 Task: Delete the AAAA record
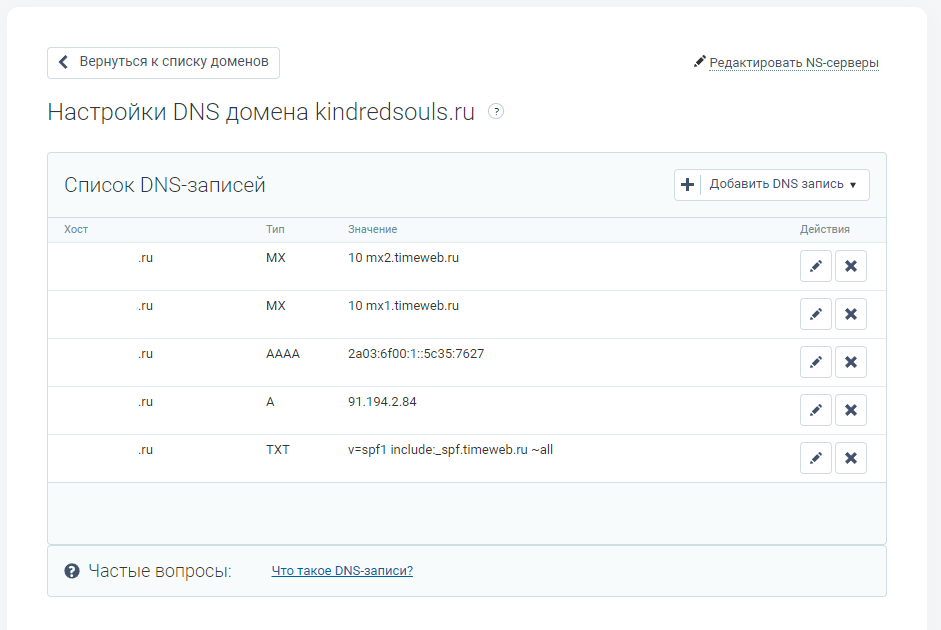coord(851,362)
